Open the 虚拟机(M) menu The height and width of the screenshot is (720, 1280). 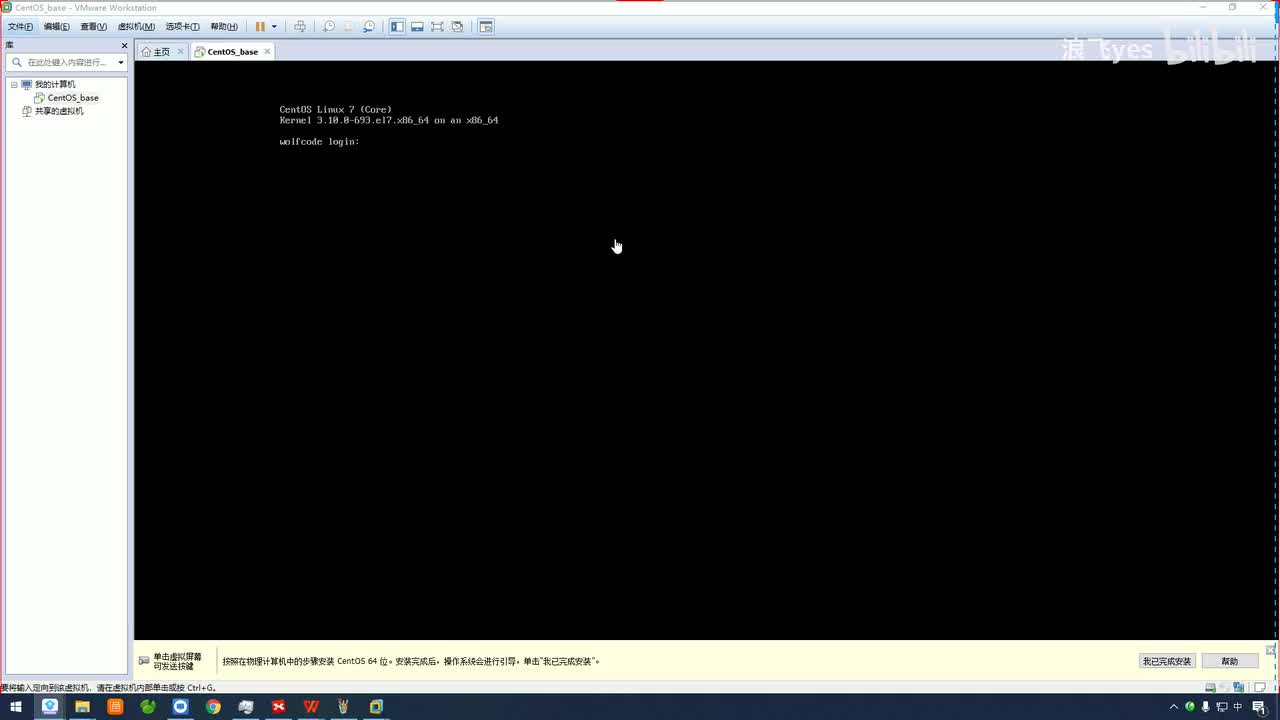point(136,27)
